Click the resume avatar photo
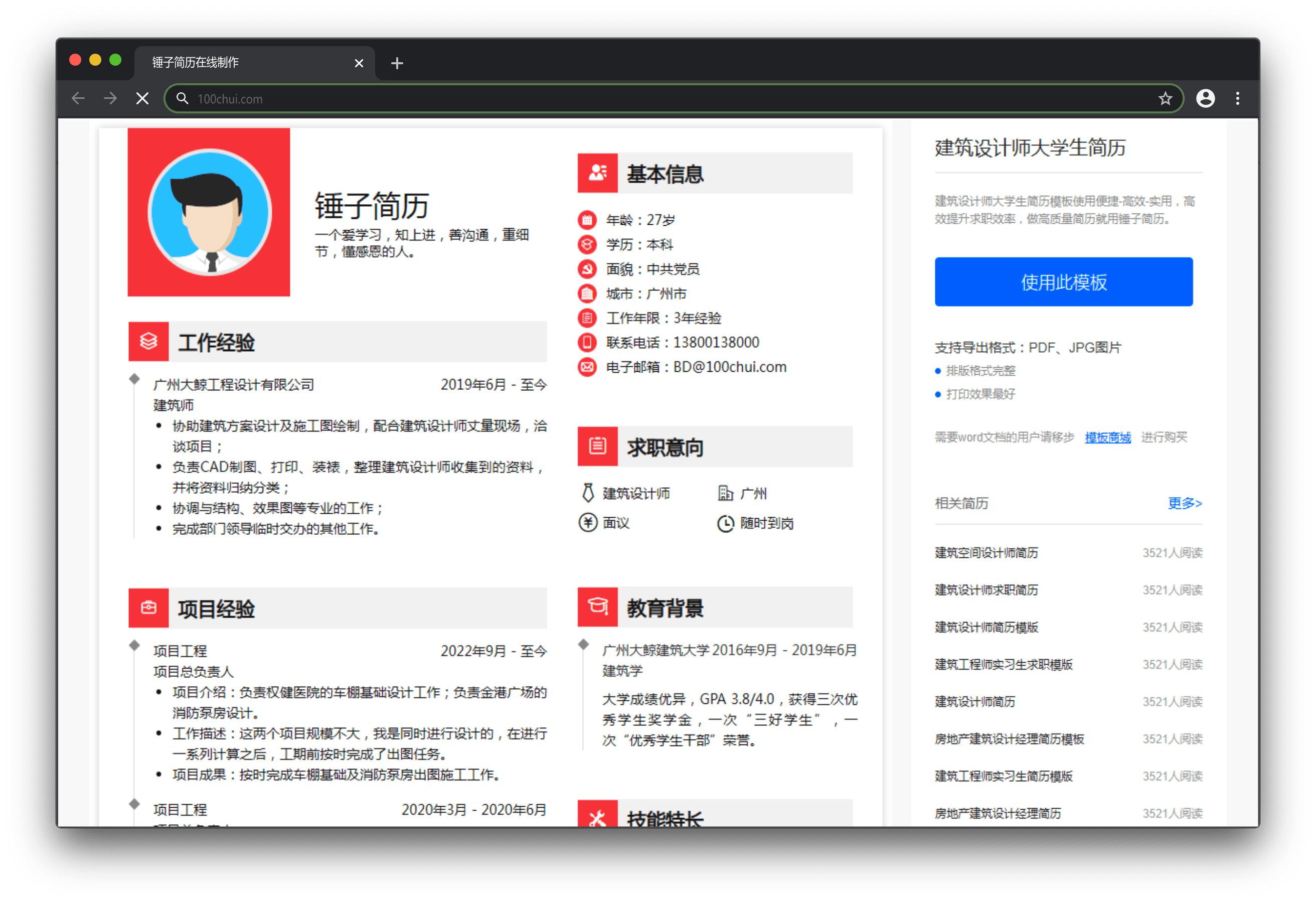 [209, 213]
